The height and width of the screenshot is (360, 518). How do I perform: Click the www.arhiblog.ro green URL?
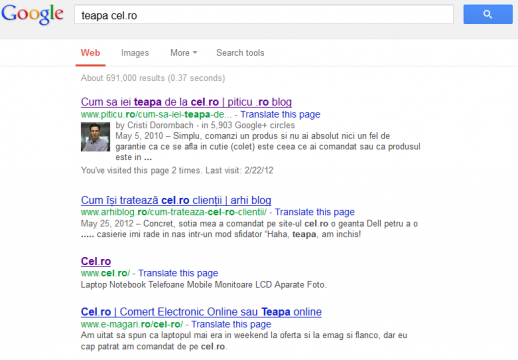point(174,212)
